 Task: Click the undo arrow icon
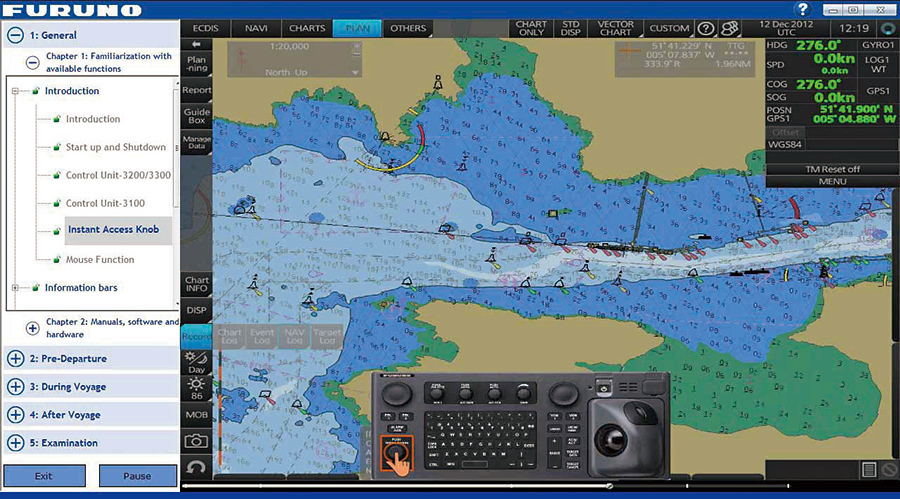196,468
